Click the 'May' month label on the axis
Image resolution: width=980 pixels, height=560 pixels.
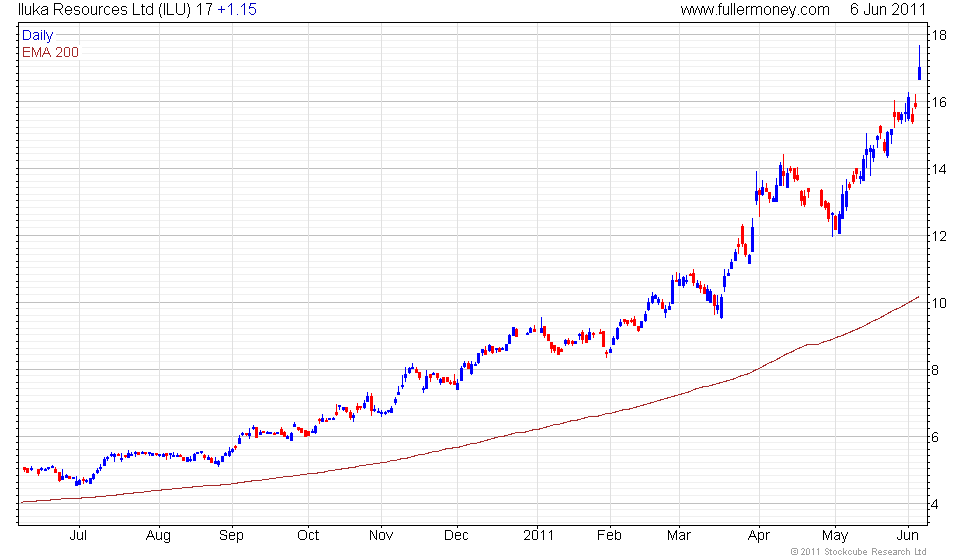tap(835, 536)
